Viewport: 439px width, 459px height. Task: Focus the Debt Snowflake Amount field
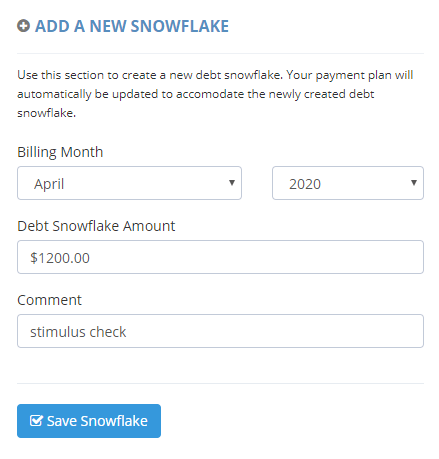point(220,257)
